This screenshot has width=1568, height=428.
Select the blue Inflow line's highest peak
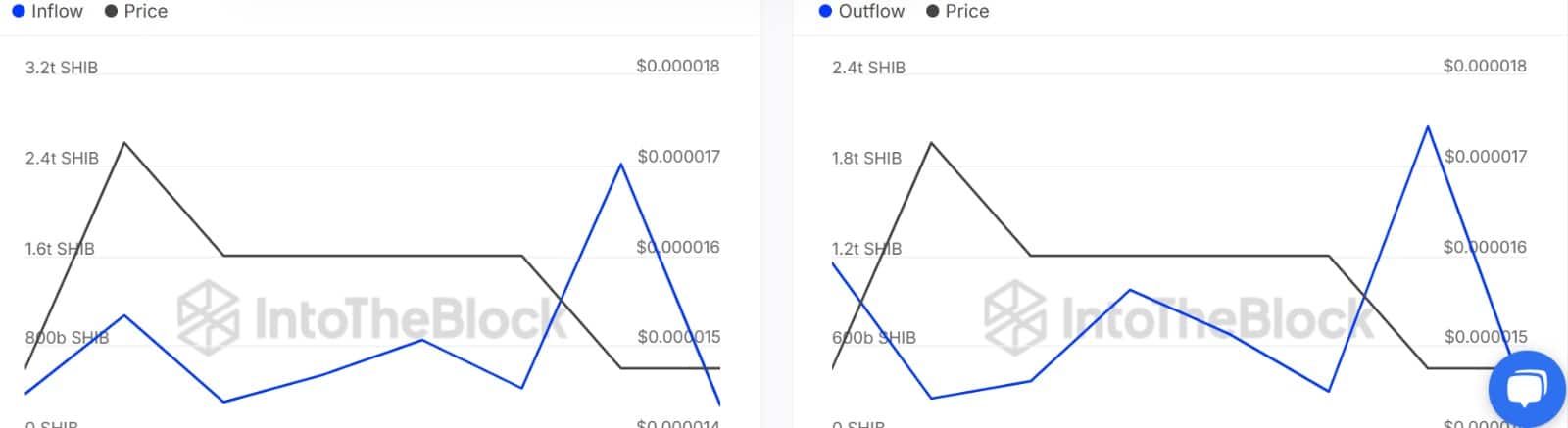click(620, 164)
